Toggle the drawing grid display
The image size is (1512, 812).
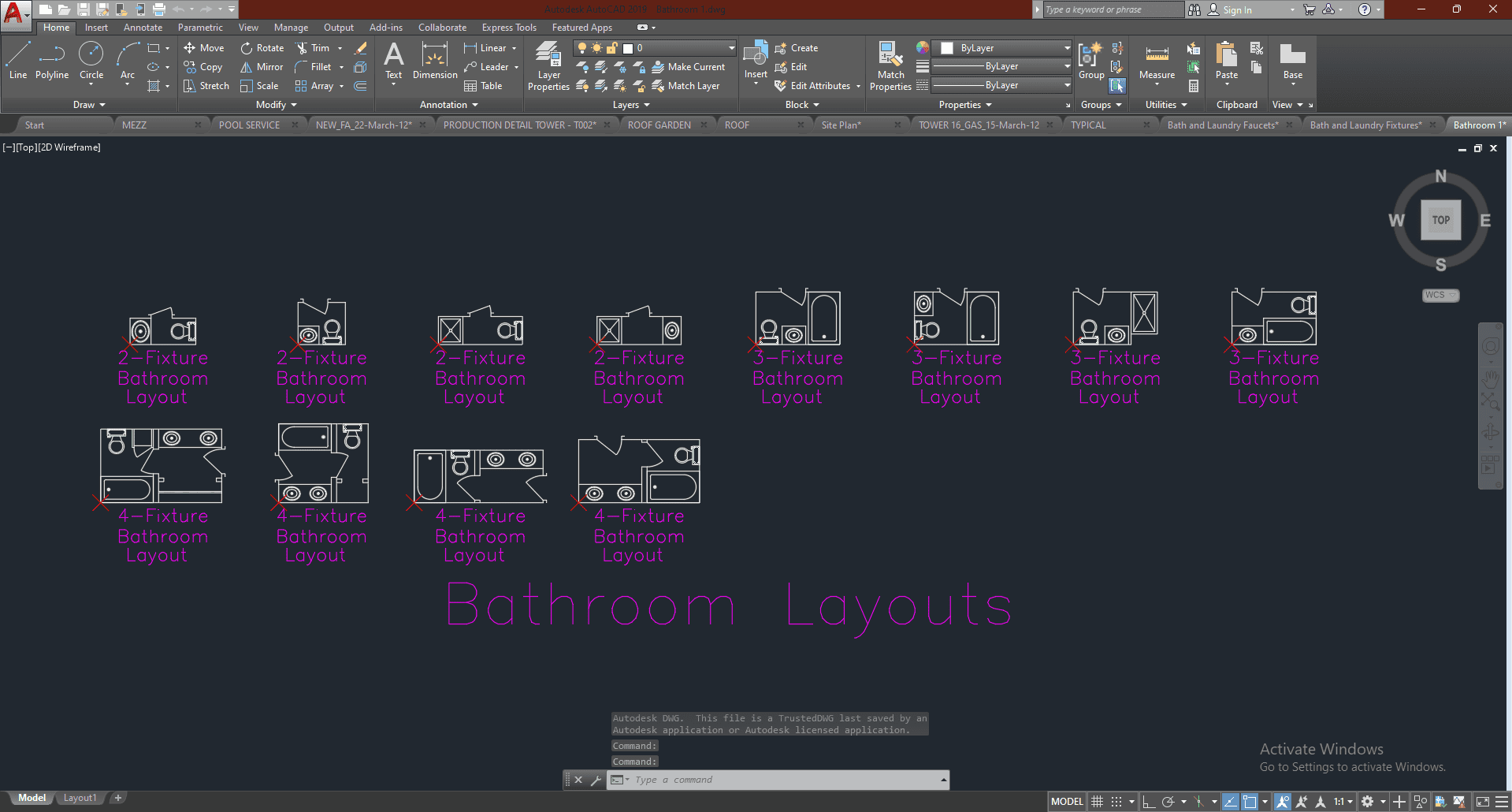pyautogui.click(x=1097, y=802)
